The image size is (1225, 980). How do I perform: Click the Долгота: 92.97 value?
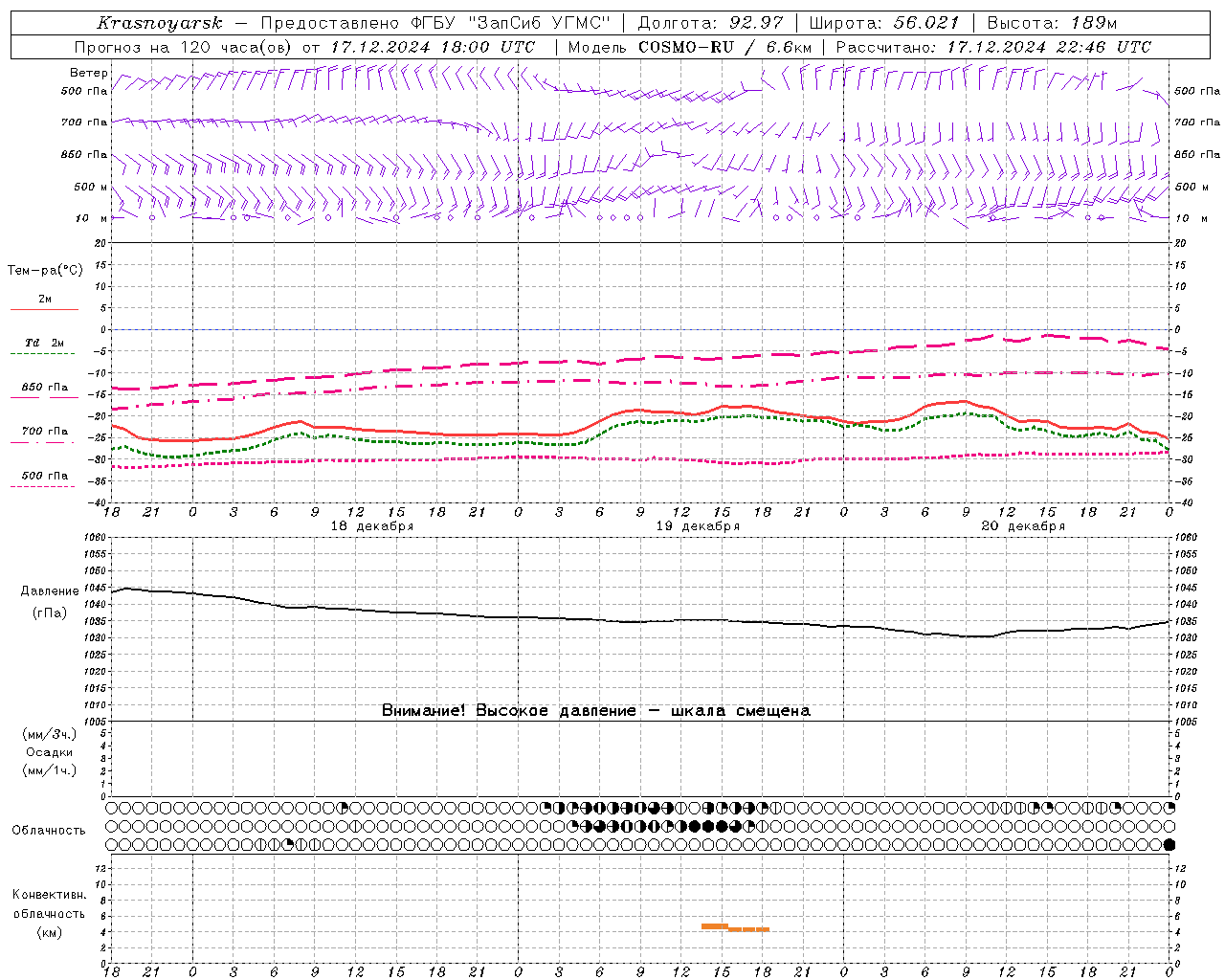(710, 23)
